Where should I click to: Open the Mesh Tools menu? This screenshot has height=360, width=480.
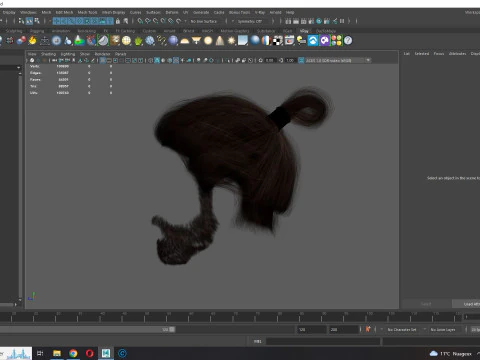87,12
